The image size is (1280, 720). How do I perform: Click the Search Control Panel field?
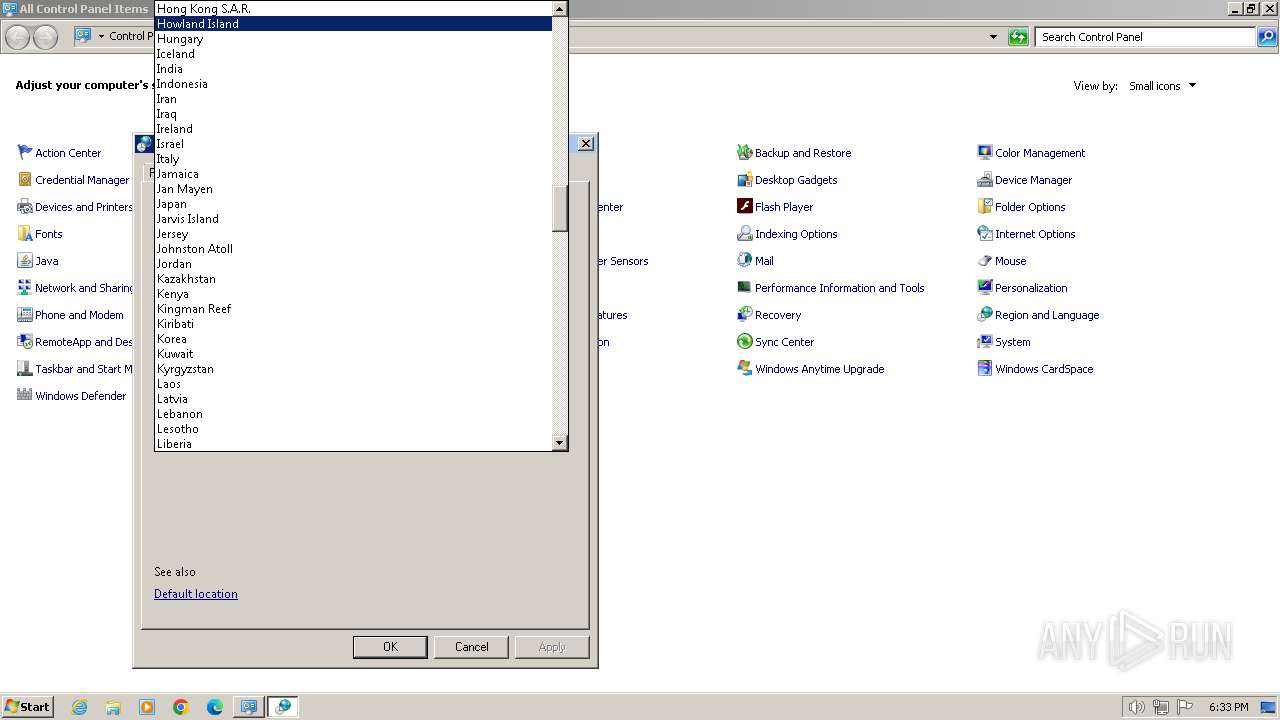1145,37
